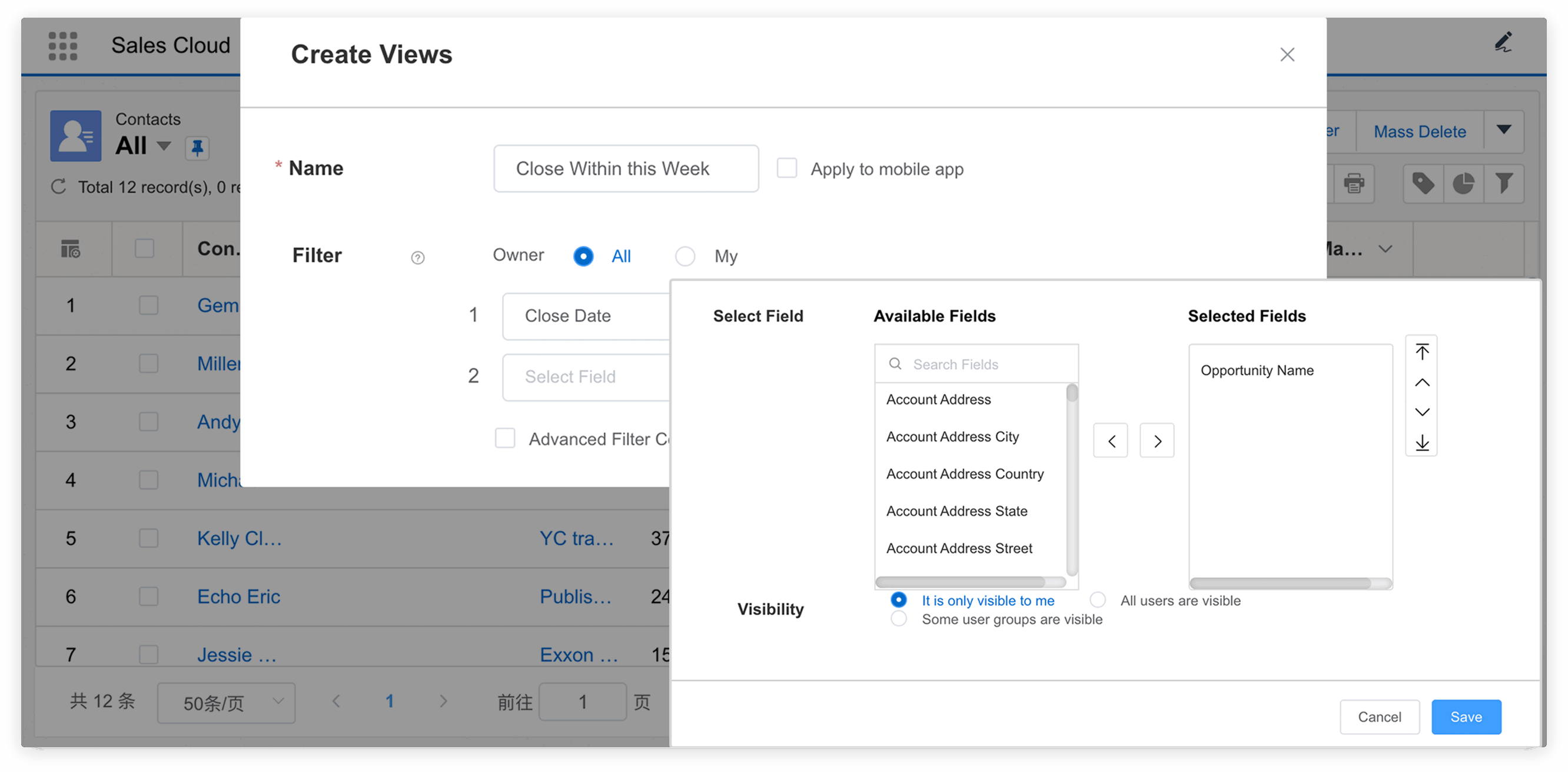
Task: Click the filter funnel icon
Action: [1503, 183]
